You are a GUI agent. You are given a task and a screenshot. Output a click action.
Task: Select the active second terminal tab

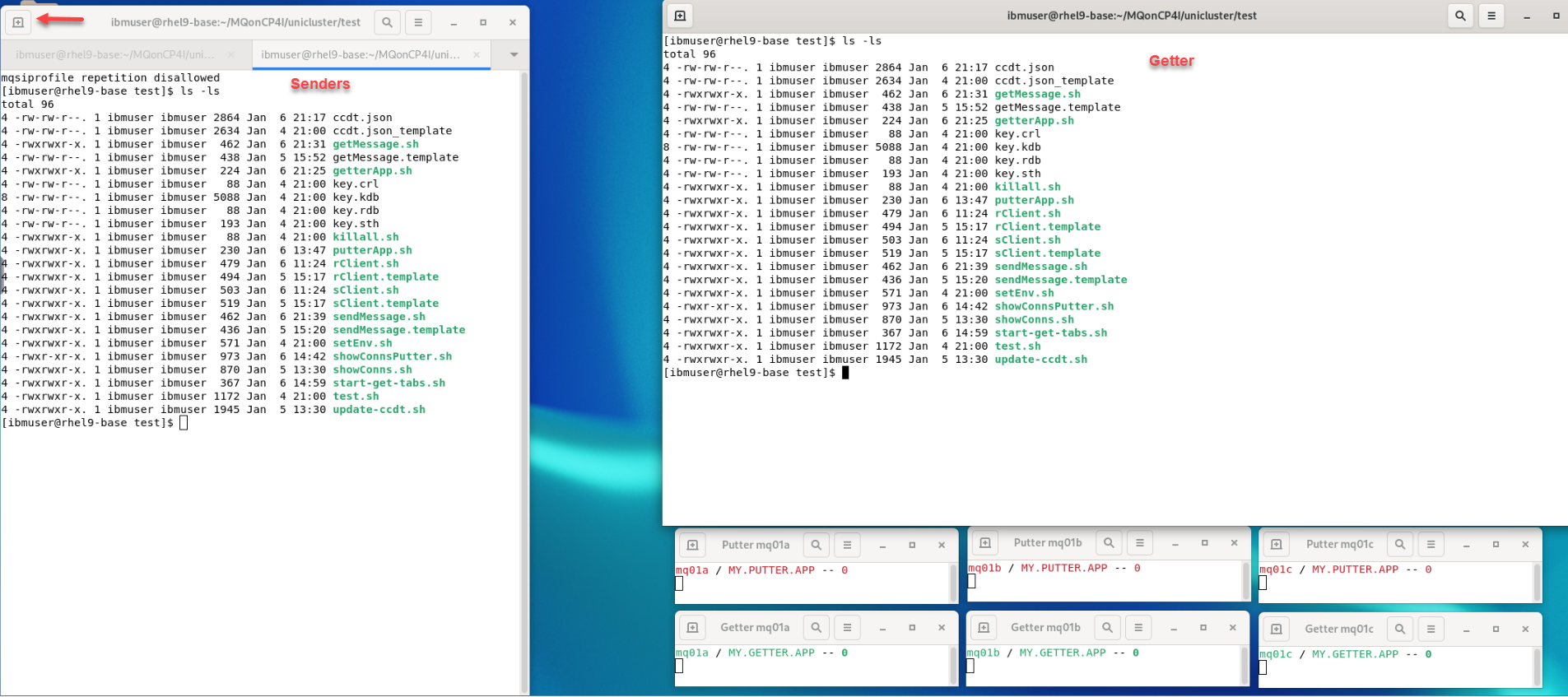tap(361, 54)
